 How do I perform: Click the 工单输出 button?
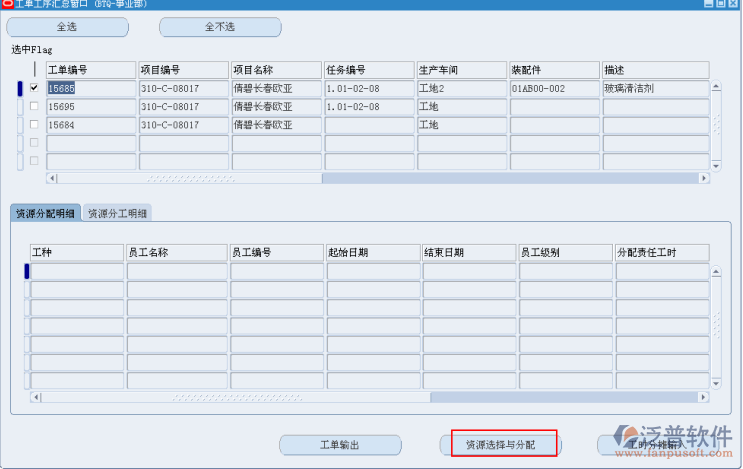click(339, 444)
